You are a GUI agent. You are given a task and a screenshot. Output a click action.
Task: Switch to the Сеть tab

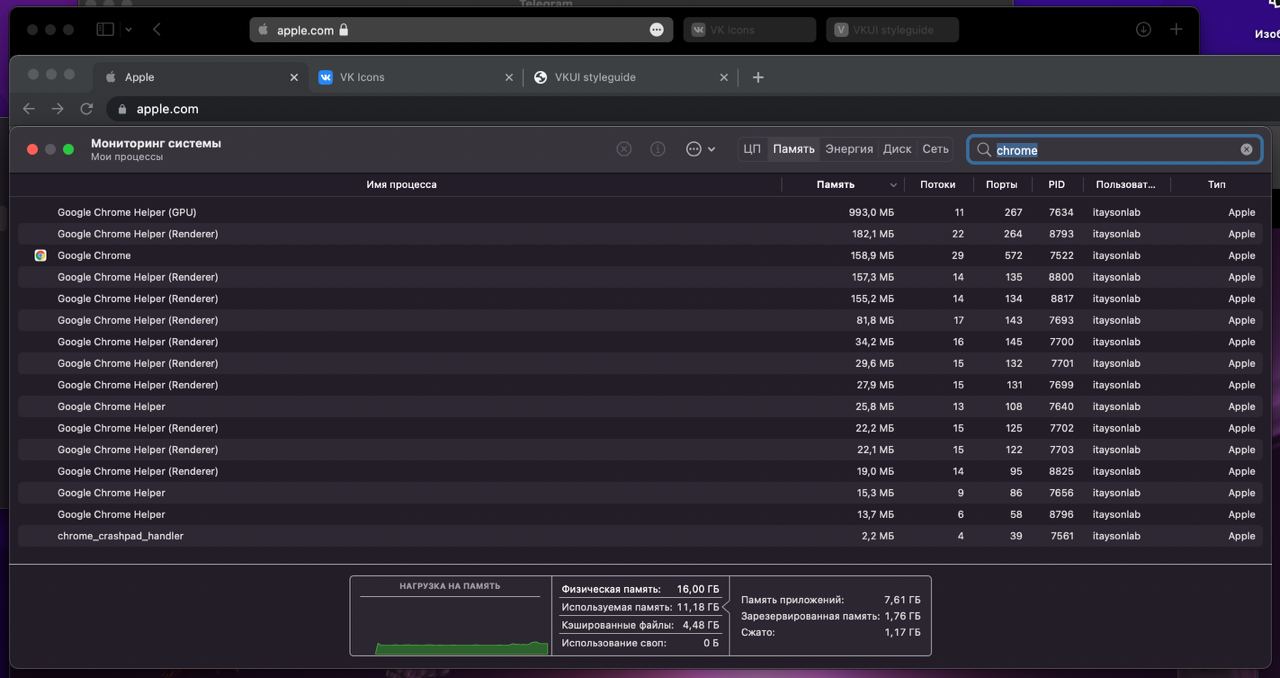(x=935, y=149)
